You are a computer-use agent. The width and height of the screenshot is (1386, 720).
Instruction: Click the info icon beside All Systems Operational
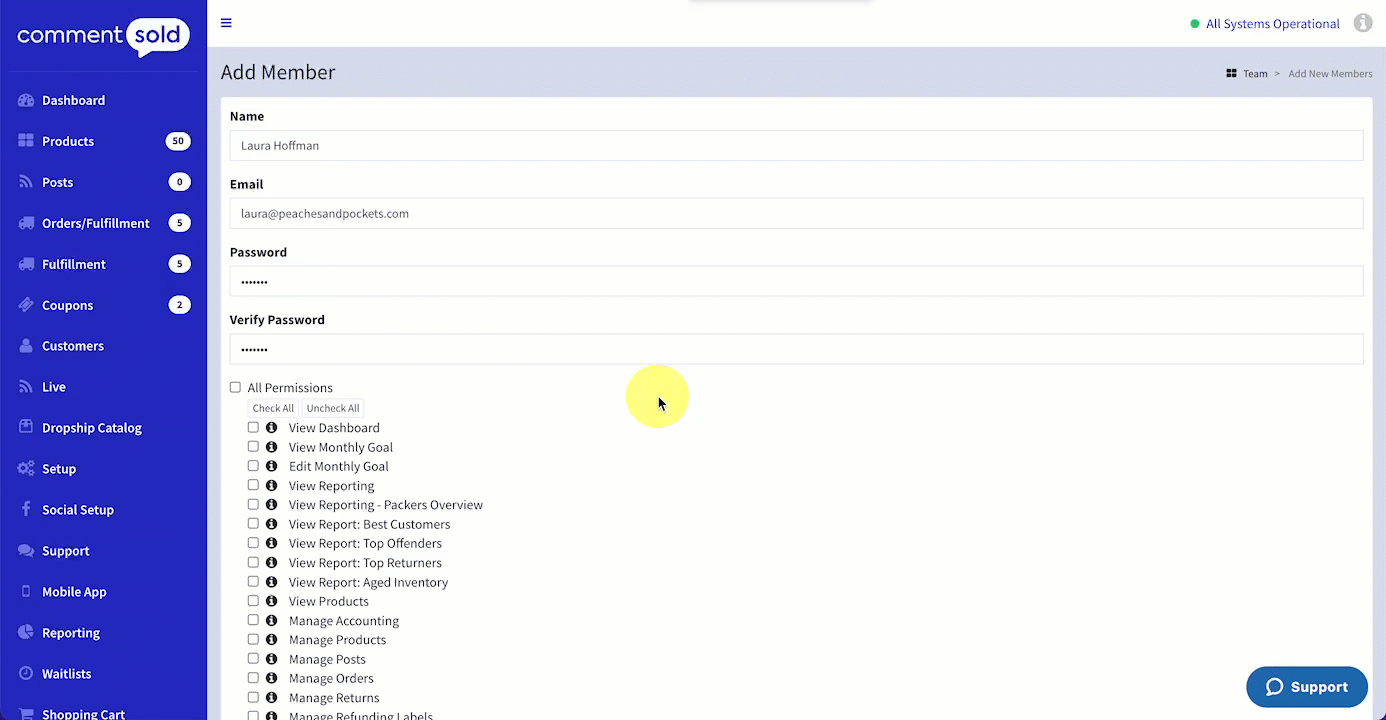click(x=1362, y=23)
